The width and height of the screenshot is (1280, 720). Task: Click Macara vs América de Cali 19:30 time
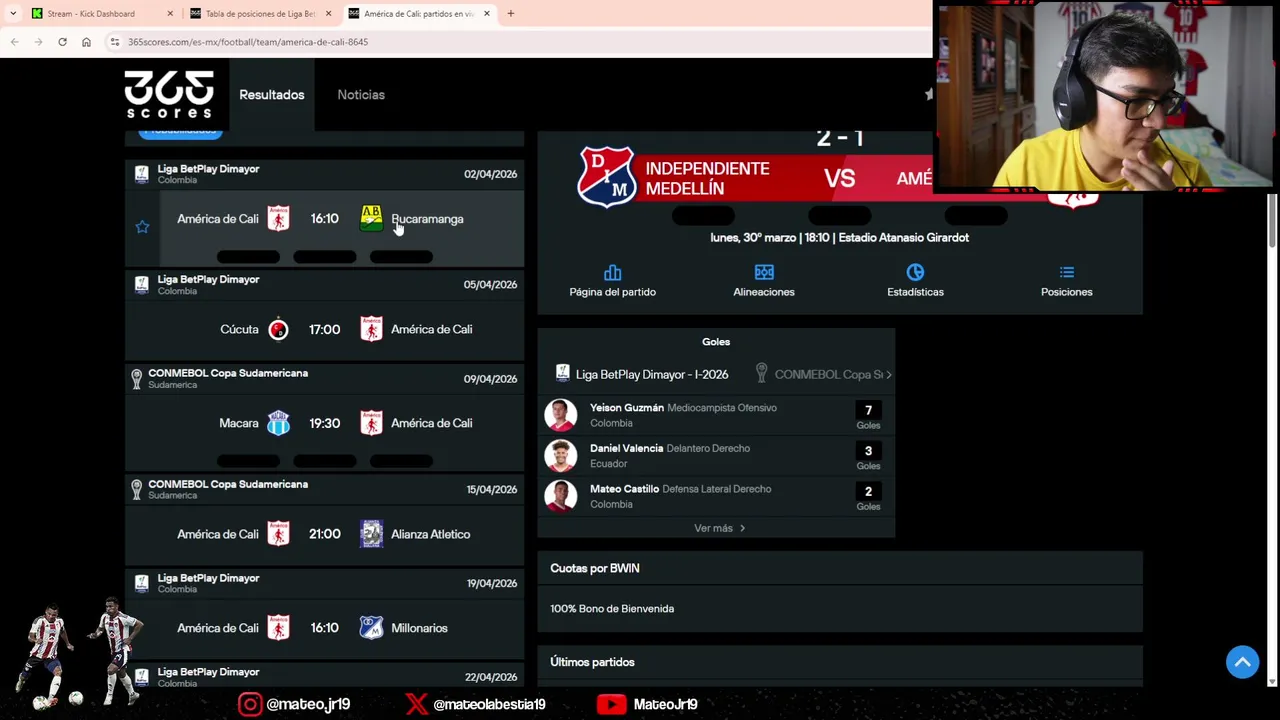tap(324, 423)
